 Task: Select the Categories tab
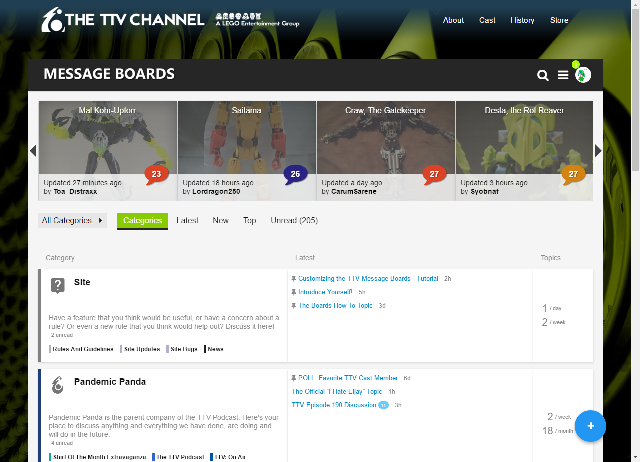[x=142, y=221]
